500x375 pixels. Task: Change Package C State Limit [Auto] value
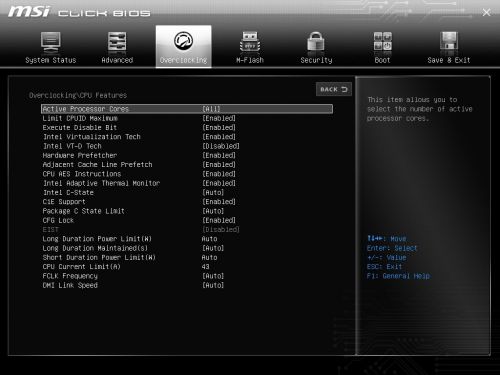(x=213, y=211)
